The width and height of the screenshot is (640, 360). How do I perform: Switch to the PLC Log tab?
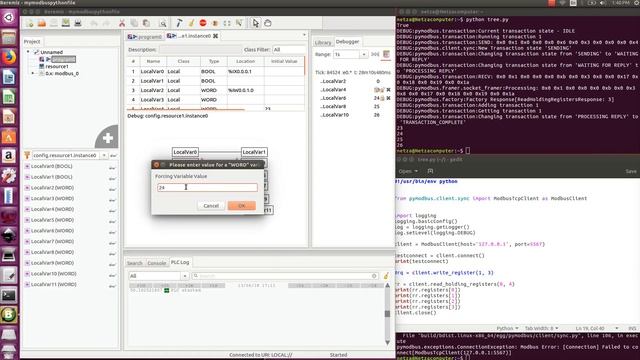tap(180, 262)
